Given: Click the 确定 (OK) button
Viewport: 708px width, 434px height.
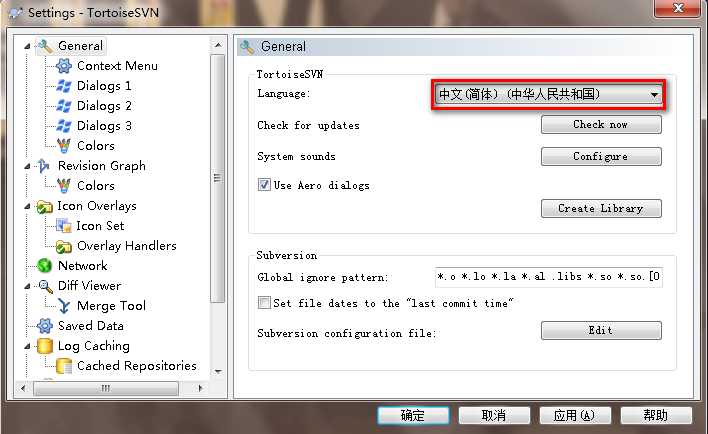Looking at the screenshot, I should 413,415.
